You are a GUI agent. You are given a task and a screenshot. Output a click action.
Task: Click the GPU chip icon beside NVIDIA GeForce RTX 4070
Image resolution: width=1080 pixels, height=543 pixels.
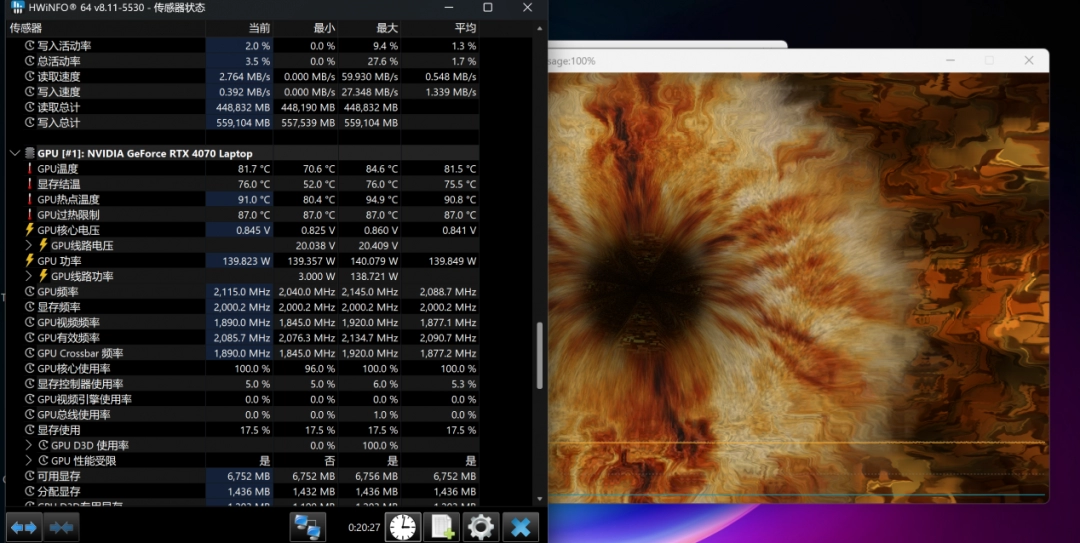[x=30, y=153]
